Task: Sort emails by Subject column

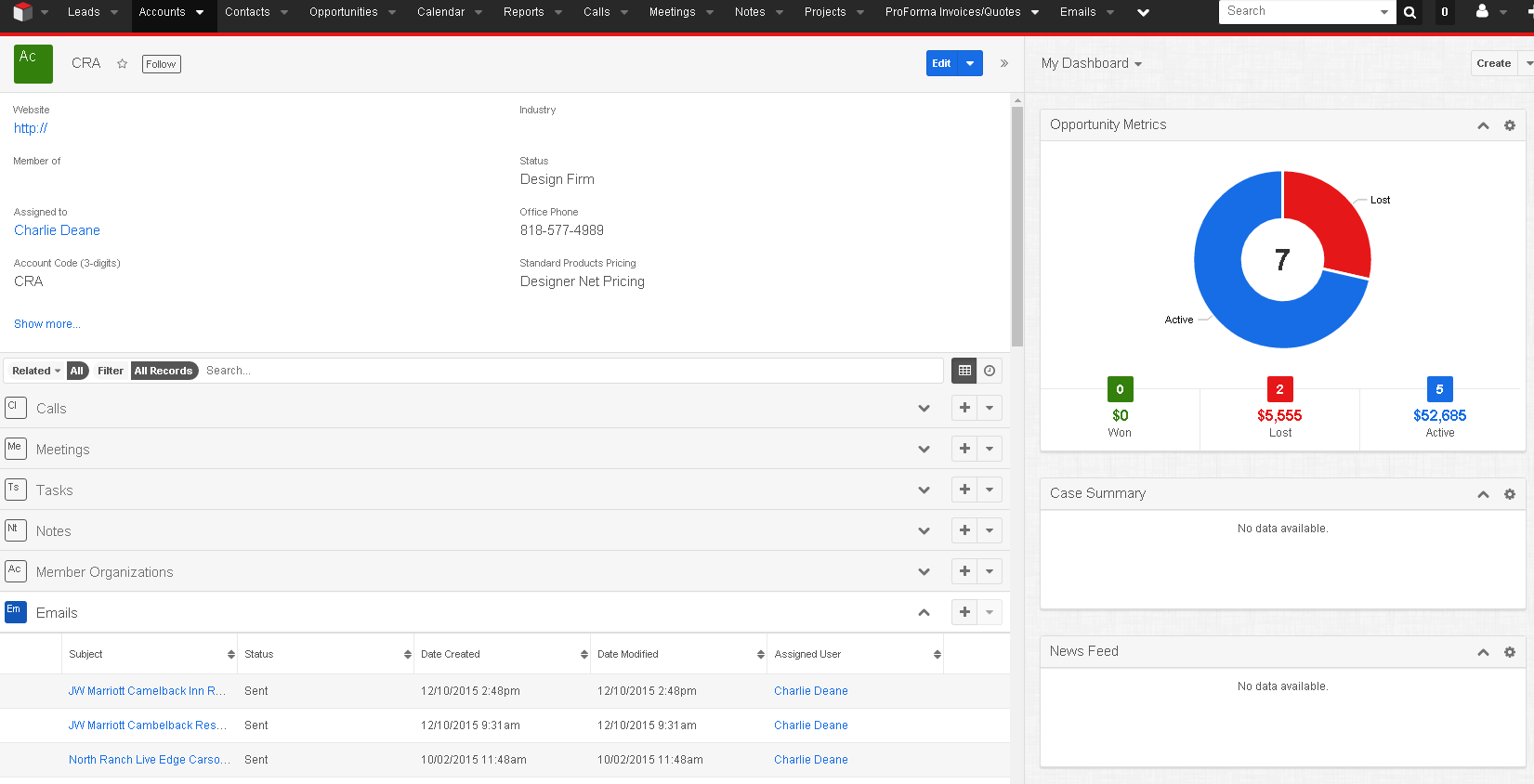Action: pos(149,654)
